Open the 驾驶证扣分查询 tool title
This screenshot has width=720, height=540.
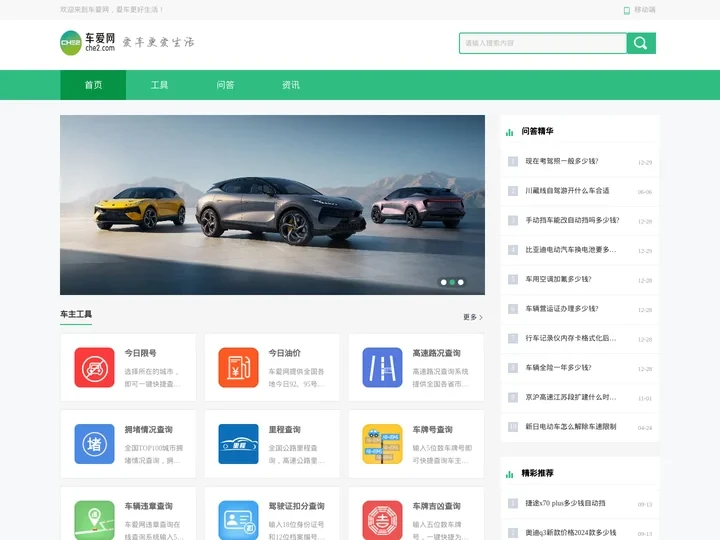(297, 506)
